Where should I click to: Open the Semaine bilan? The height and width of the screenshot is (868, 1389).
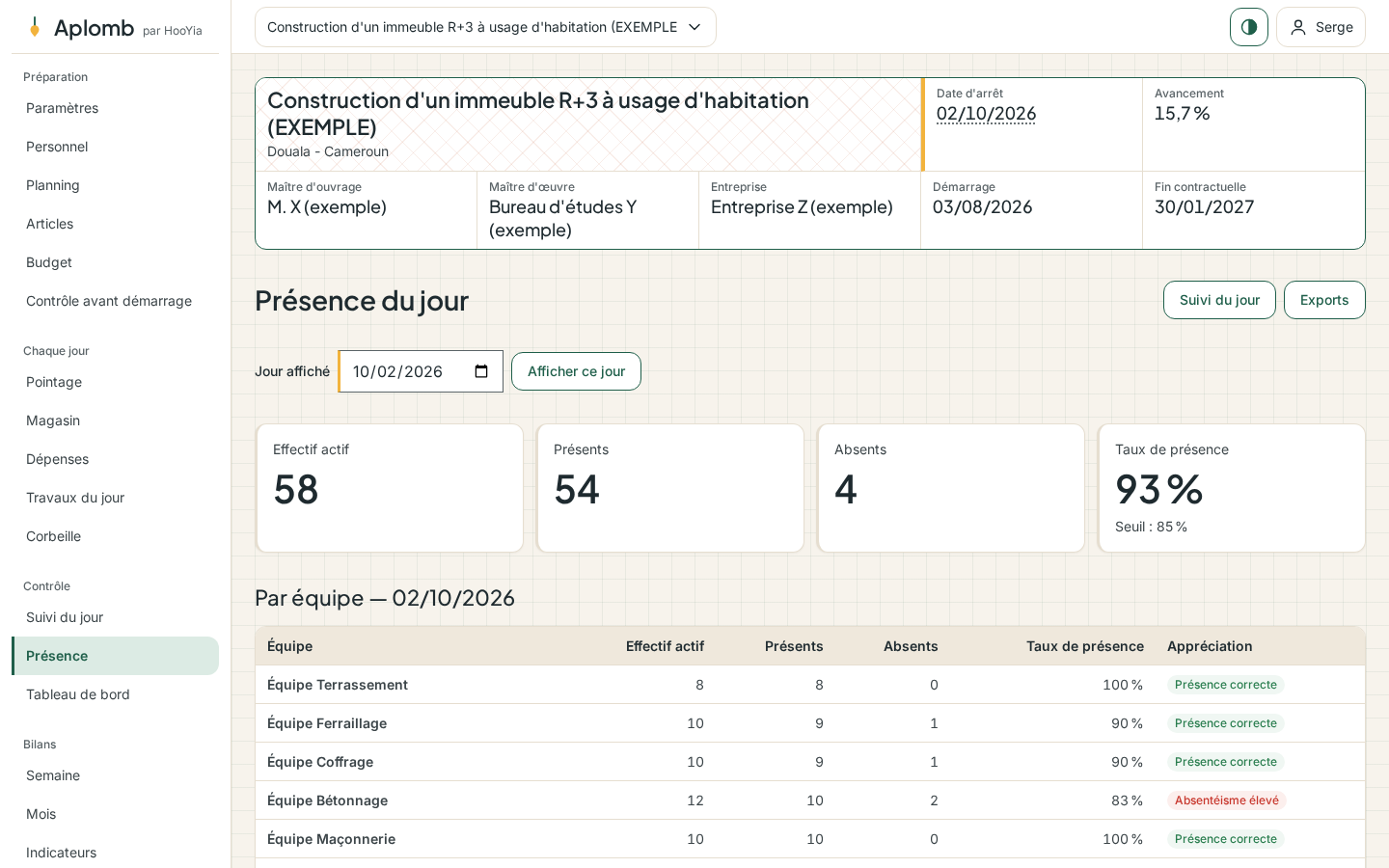115,775
